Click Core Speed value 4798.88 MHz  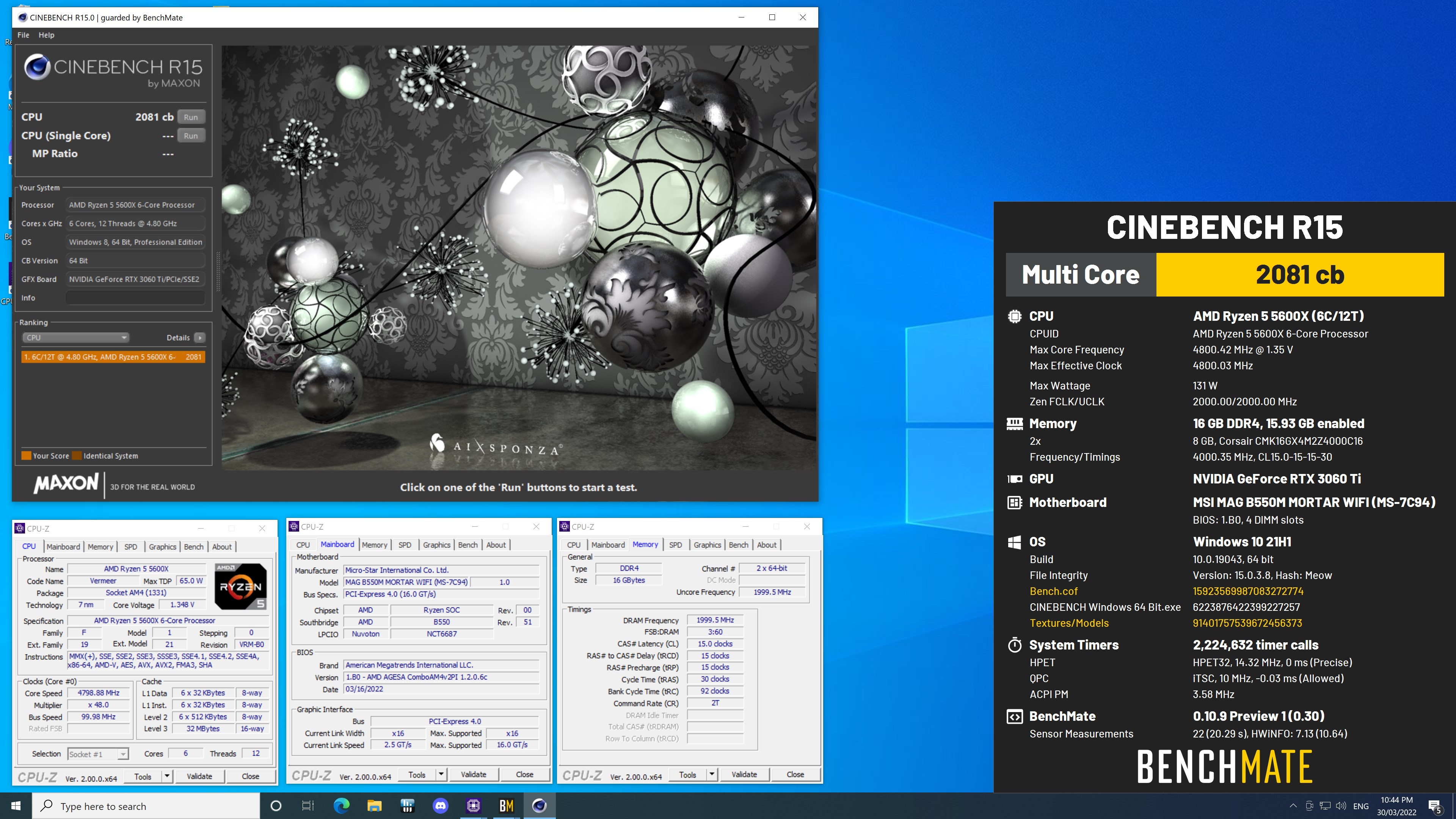98,693
